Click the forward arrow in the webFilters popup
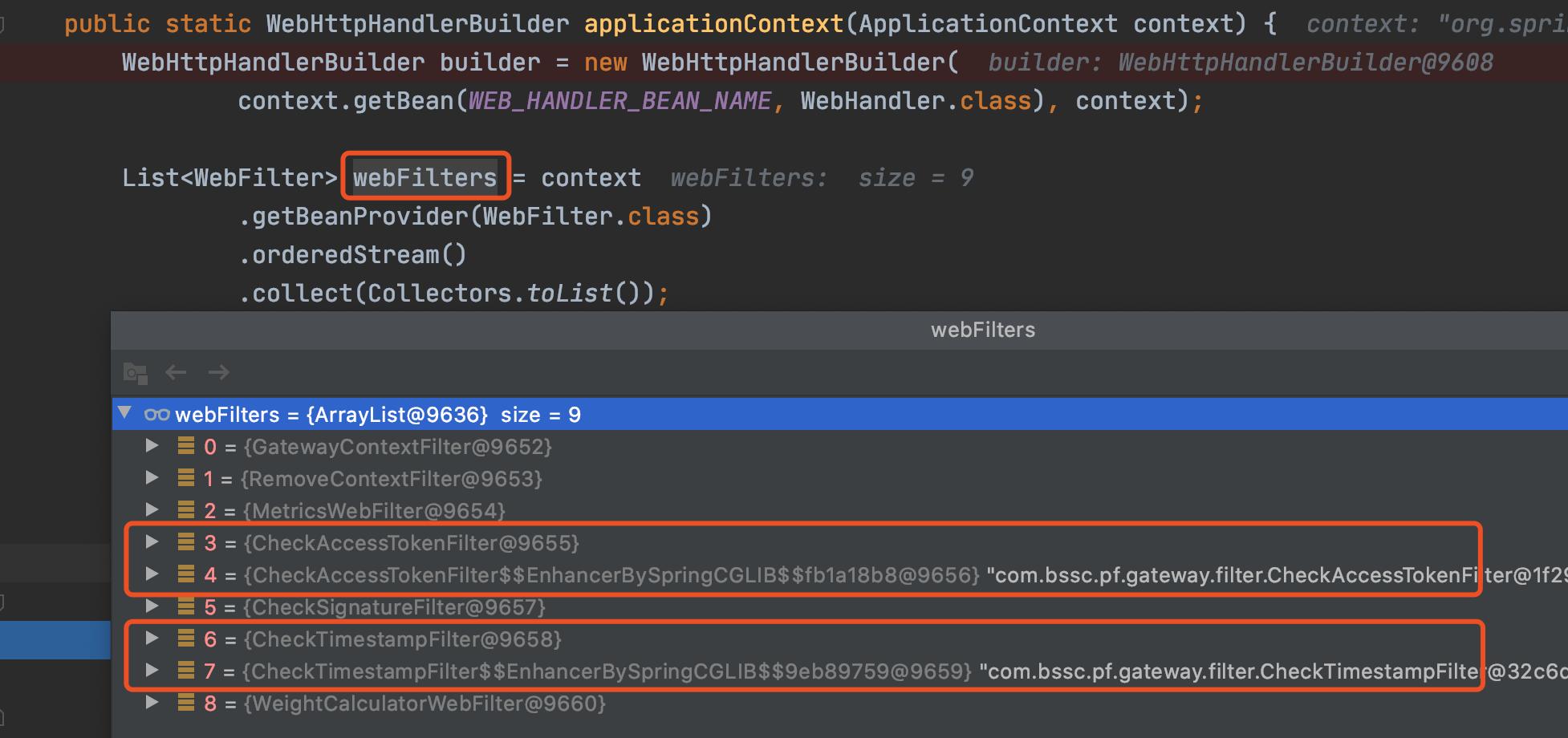The height and width of the screenshot is (738, 1568). (218, 372)
